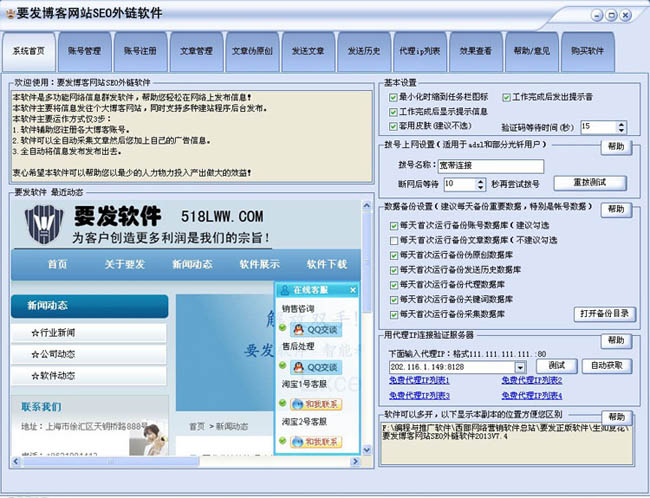Open the 免费代理IP列表4 link
The image size is (650, 498).
532,396
